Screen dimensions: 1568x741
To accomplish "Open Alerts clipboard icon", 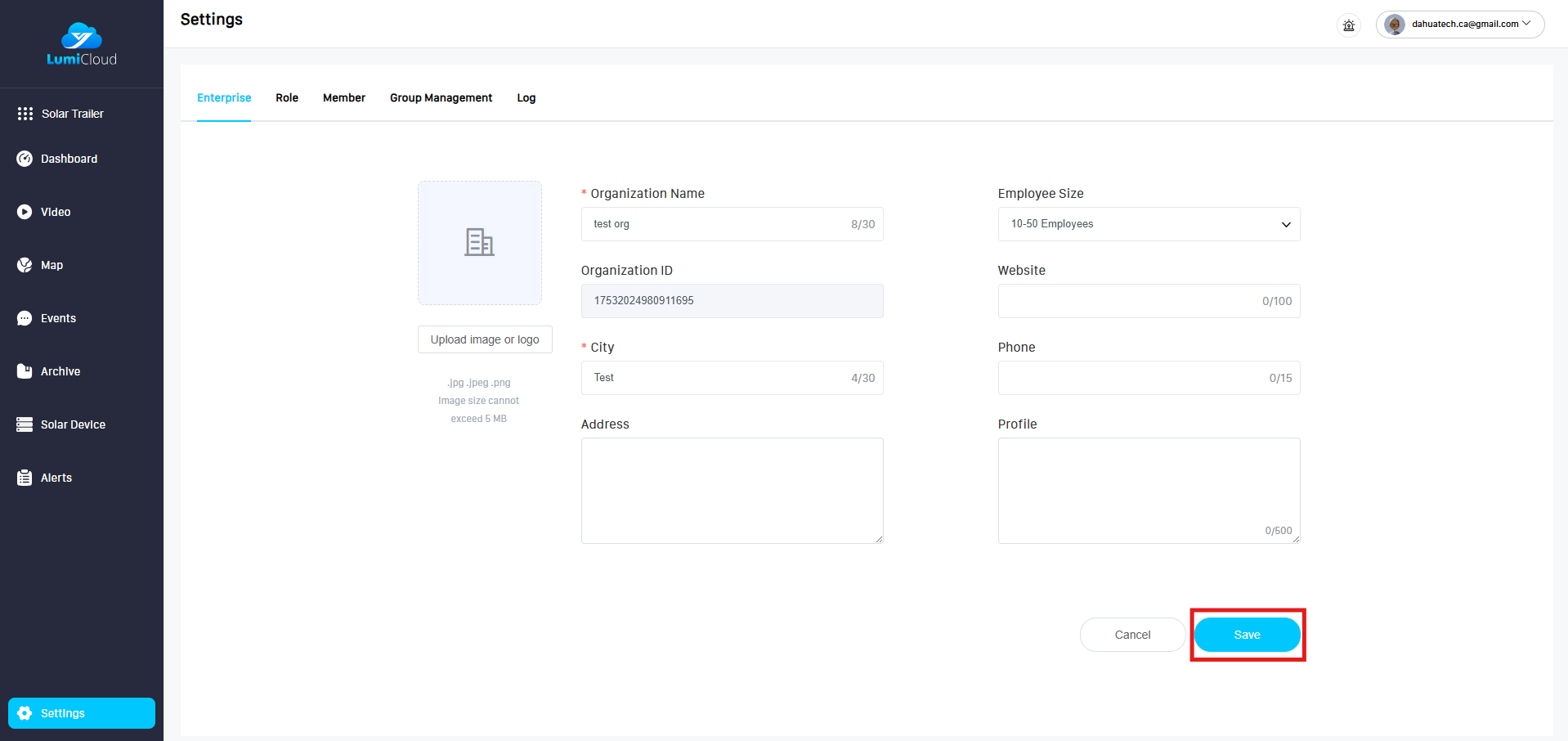I will click(x=25, y=478).
